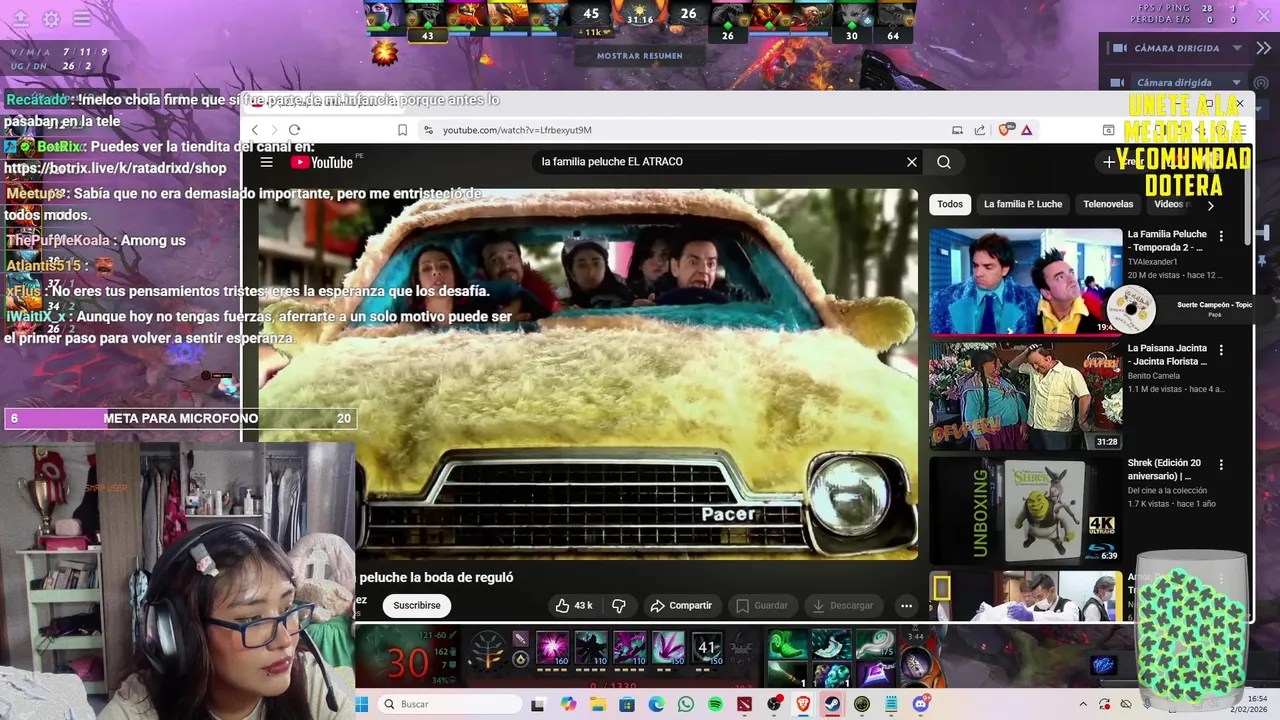Open the Brave Rewards triangle icon

coord(1026,130)
